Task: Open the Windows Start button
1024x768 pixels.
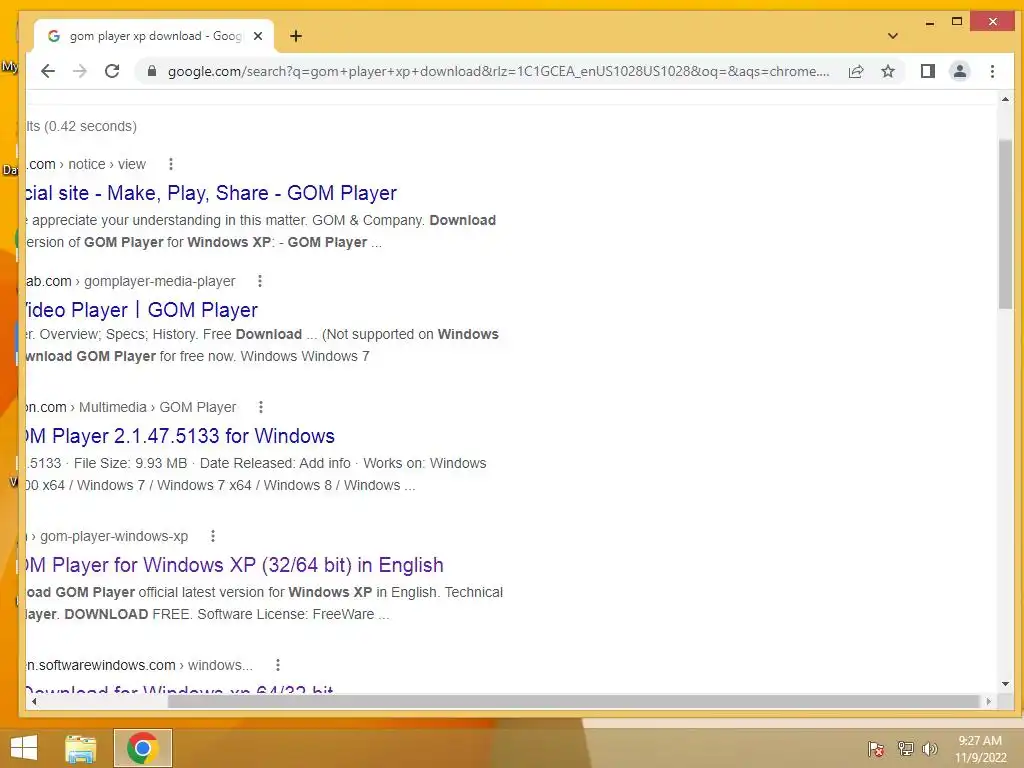Action: [24, 748]
